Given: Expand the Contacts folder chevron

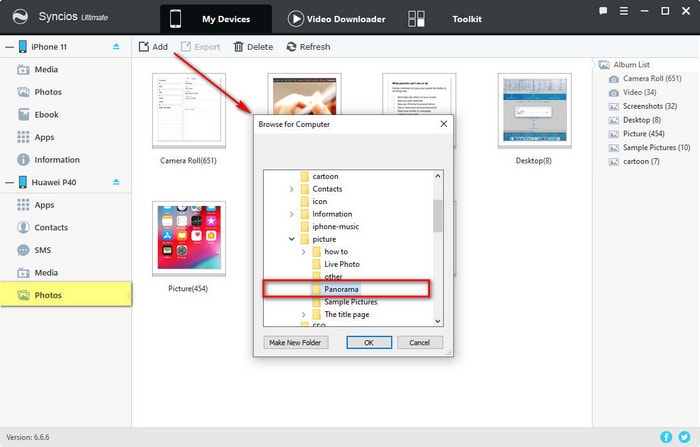Looking at the screenshot, I should pos(292,189).
